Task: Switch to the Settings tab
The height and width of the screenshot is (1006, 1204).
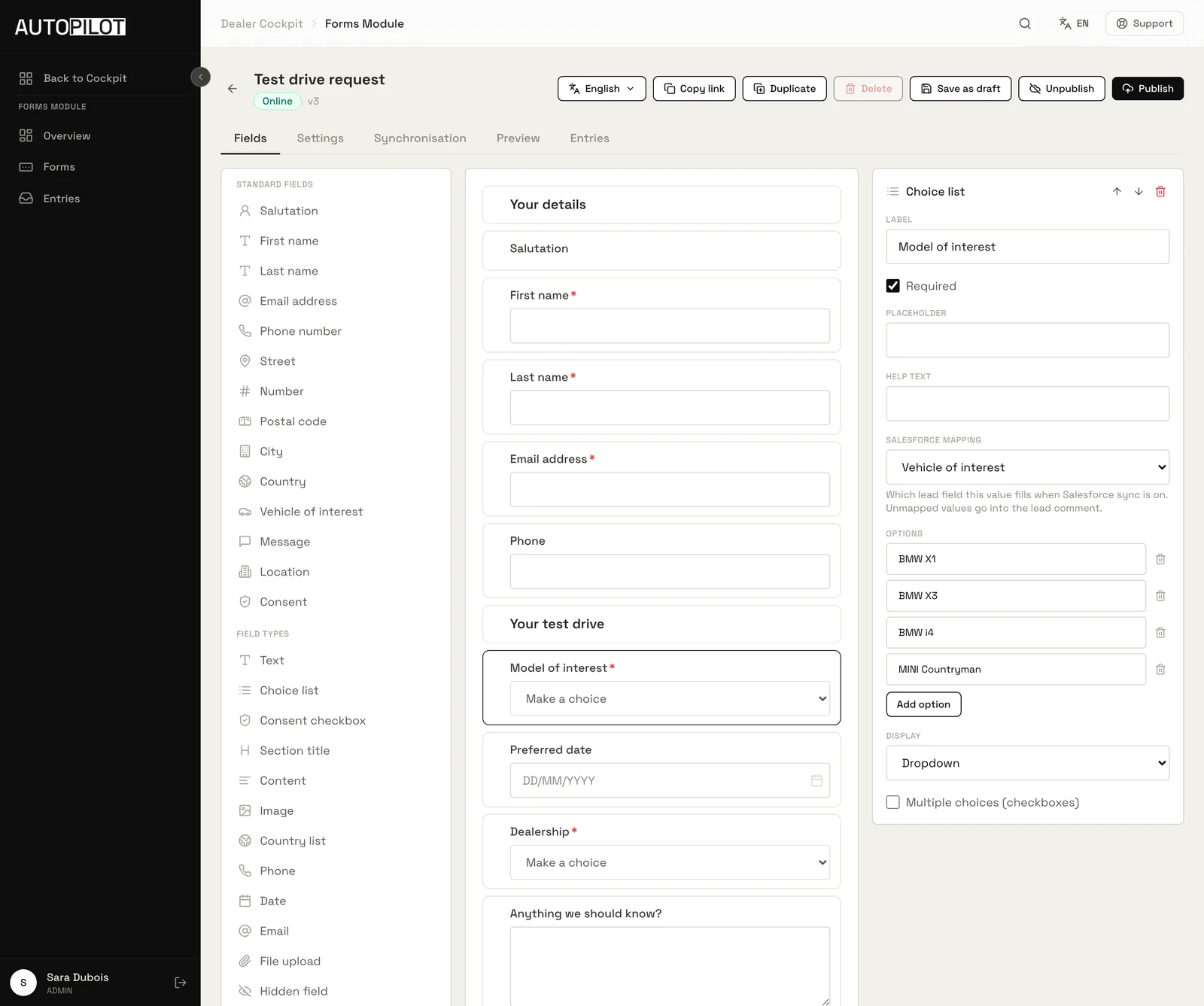Action: click(x=321, y=138)
